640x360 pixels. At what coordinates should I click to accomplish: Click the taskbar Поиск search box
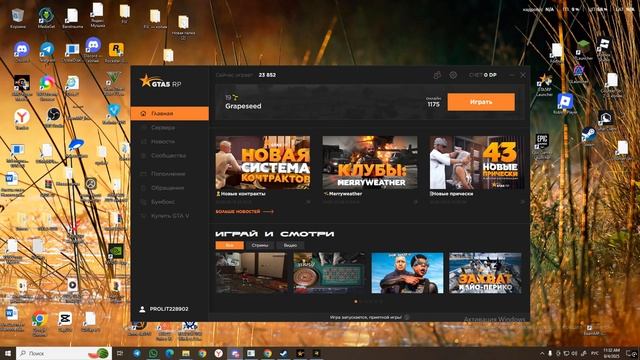pyautogui.click(x=63, y=353)
